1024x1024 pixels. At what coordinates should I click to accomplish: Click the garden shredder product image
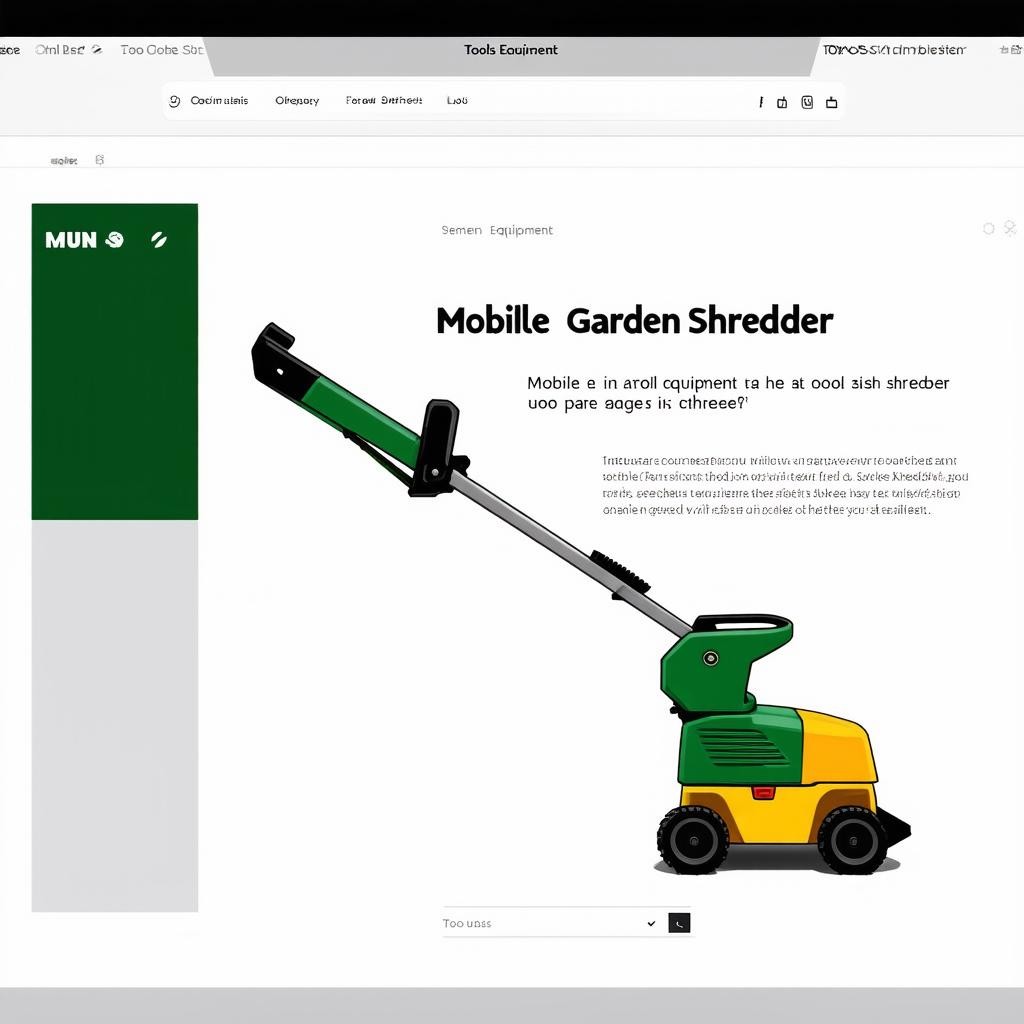point(581,598)
